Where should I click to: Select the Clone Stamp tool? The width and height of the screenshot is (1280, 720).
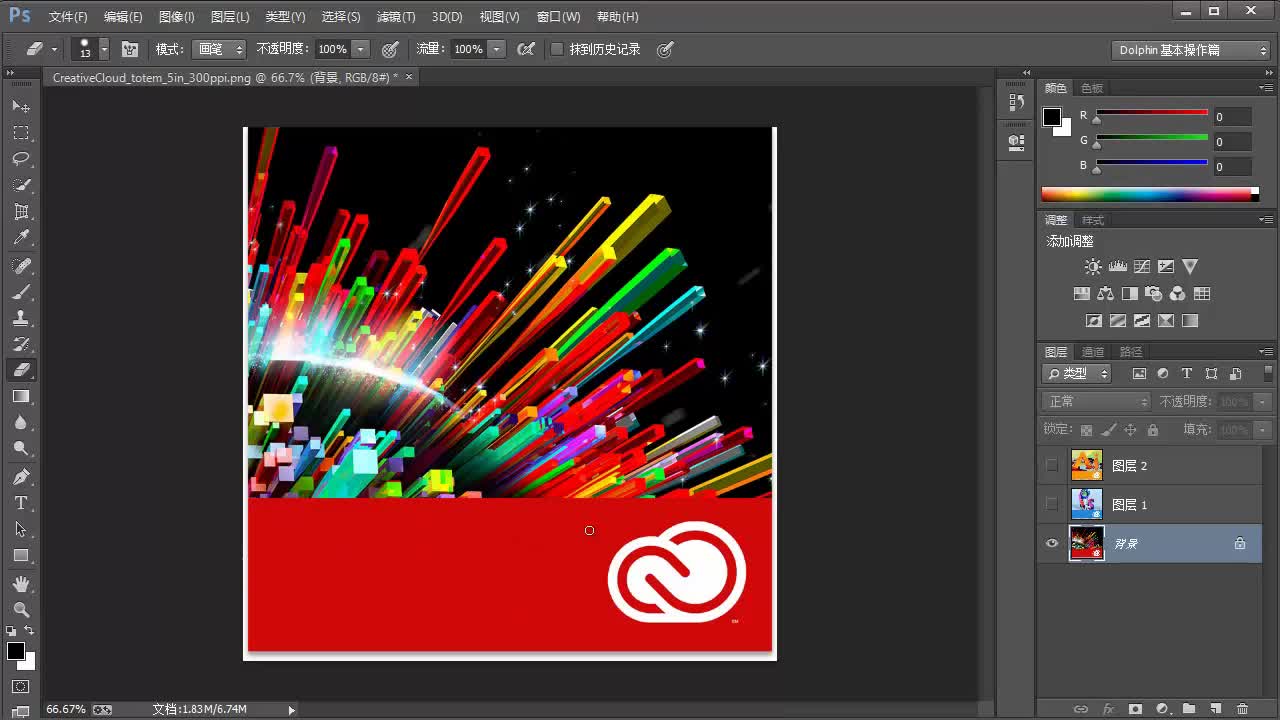click(20, 318)
